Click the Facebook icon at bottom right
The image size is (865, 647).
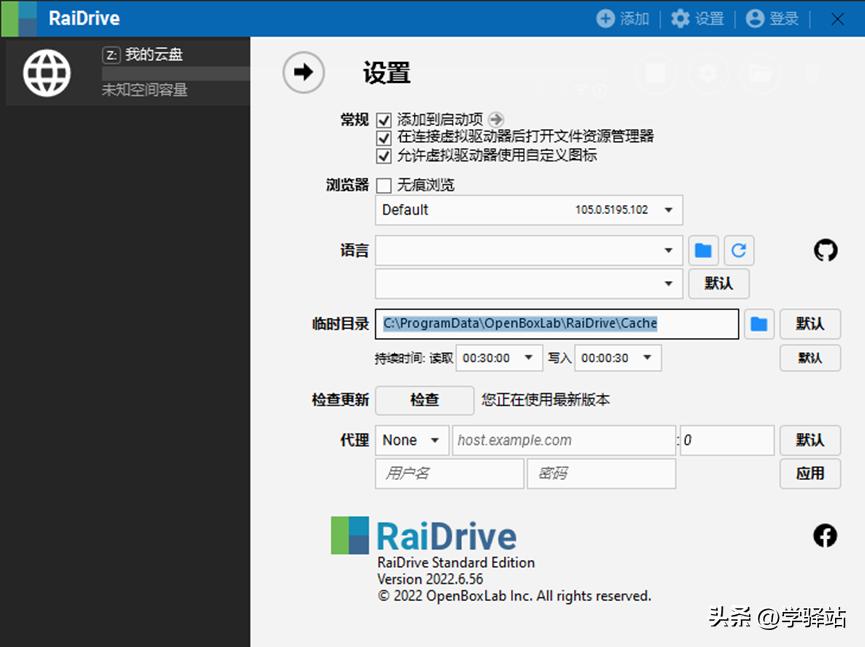(825, 536)
